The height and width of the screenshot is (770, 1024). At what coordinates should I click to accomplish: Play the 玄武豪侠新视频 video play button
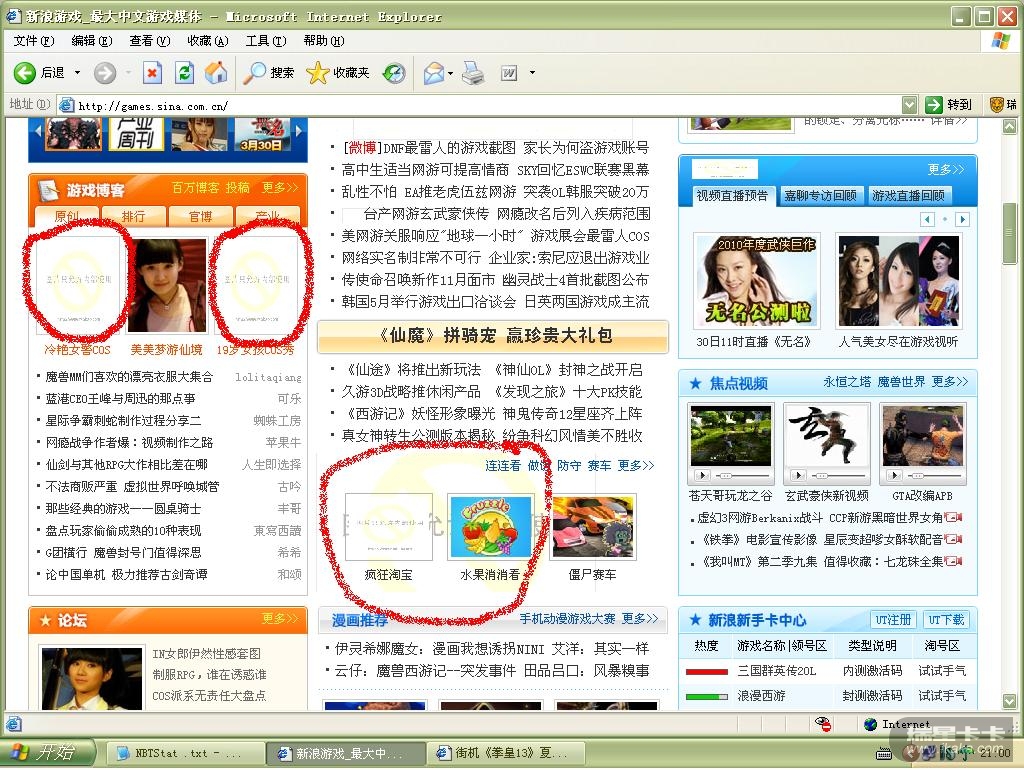coord(798,475)
